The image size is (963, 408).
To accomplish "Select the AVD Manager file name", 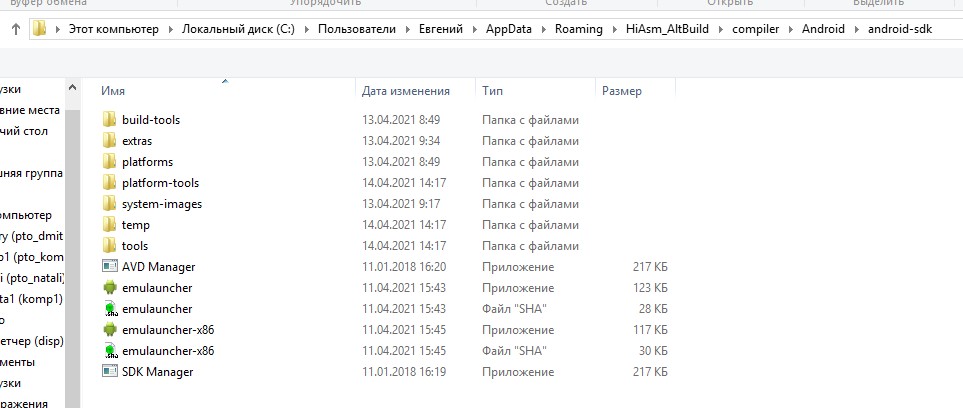I will (x=158, y=267).
